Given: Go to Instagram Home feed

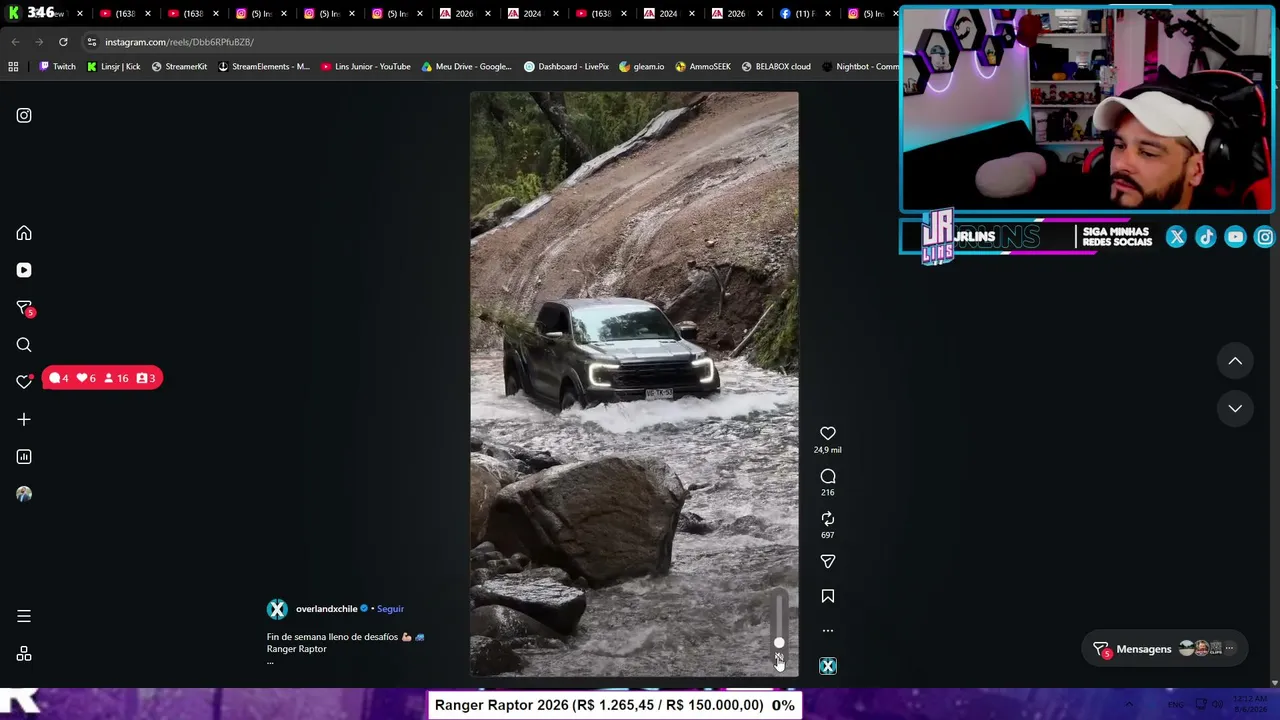Looking at the screenshot, I should coord(24,233).
